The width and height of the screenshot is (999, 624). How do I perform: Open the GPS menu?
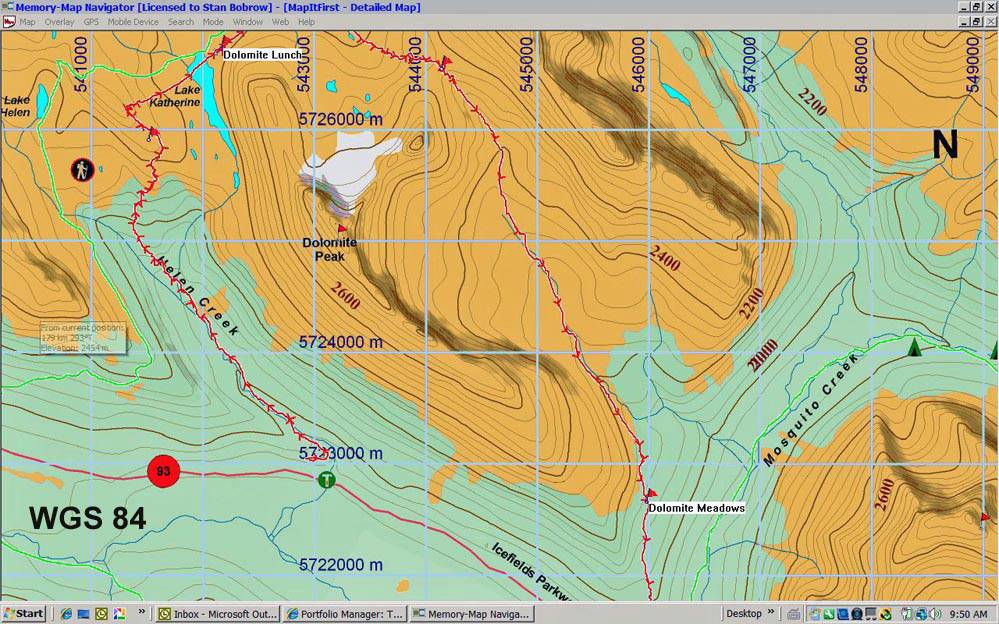[91, 21]
